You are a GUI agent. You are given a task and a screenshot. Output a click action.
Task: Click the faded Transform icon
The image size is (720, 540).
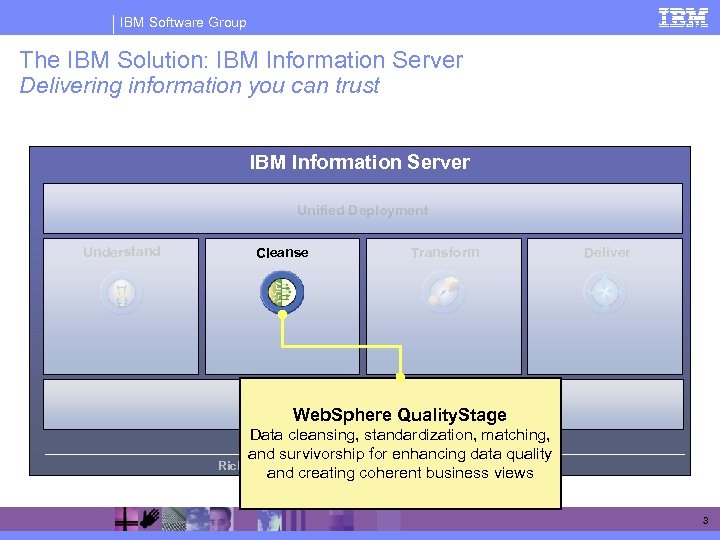pyautogui.click(x=444, y=292)
